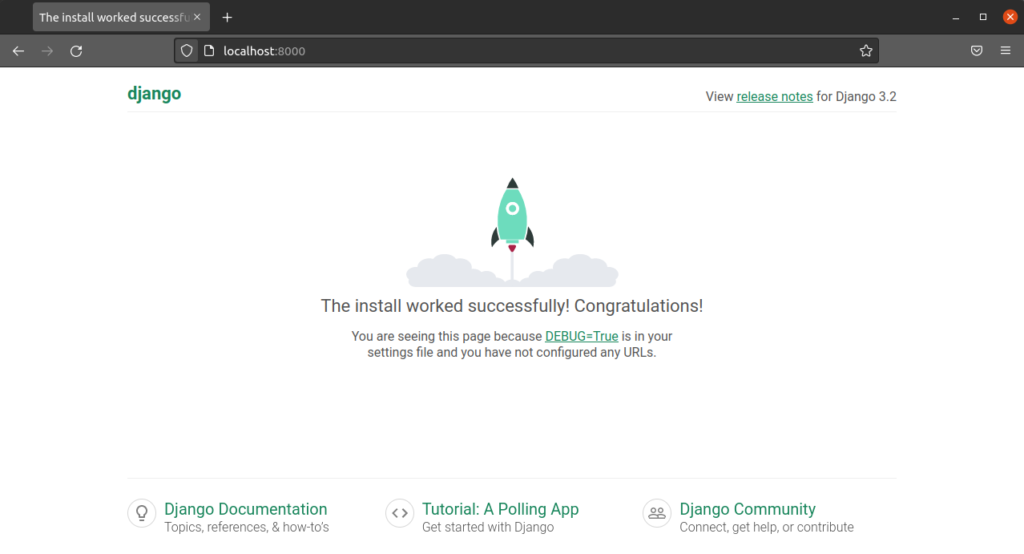Open the Firefox hamburger menu
The width and height of the screenshot is (1024, 554).
[1005, 51]
